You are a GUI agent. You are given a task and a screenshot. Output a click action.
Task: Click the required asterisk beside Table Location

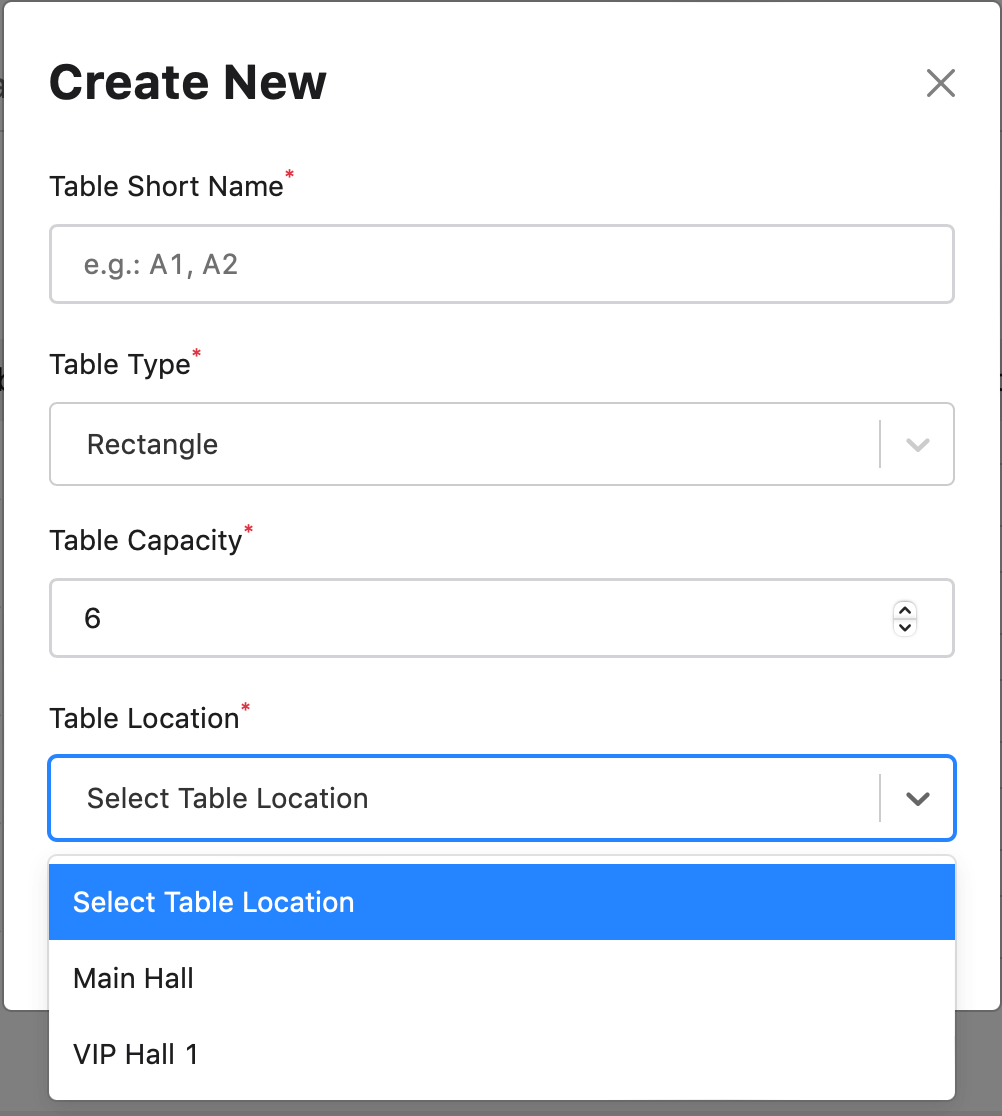click(x=243, y=706)
